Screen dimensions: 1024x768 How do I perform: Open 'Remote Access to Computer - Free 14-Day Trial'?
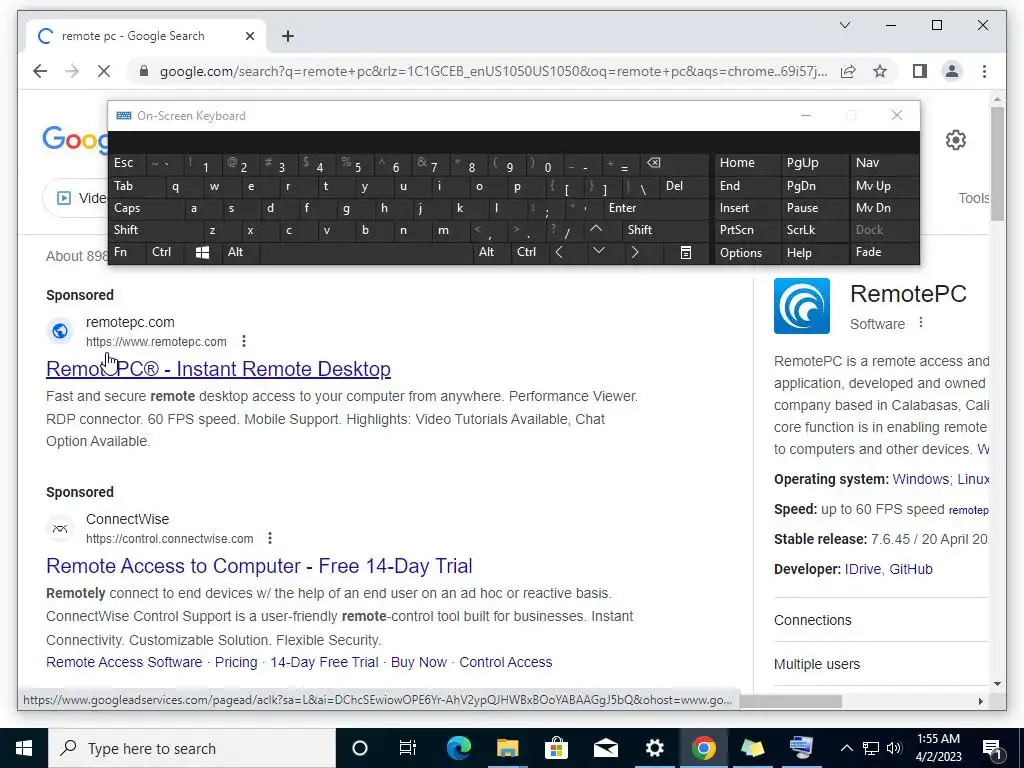click(259, 566)
